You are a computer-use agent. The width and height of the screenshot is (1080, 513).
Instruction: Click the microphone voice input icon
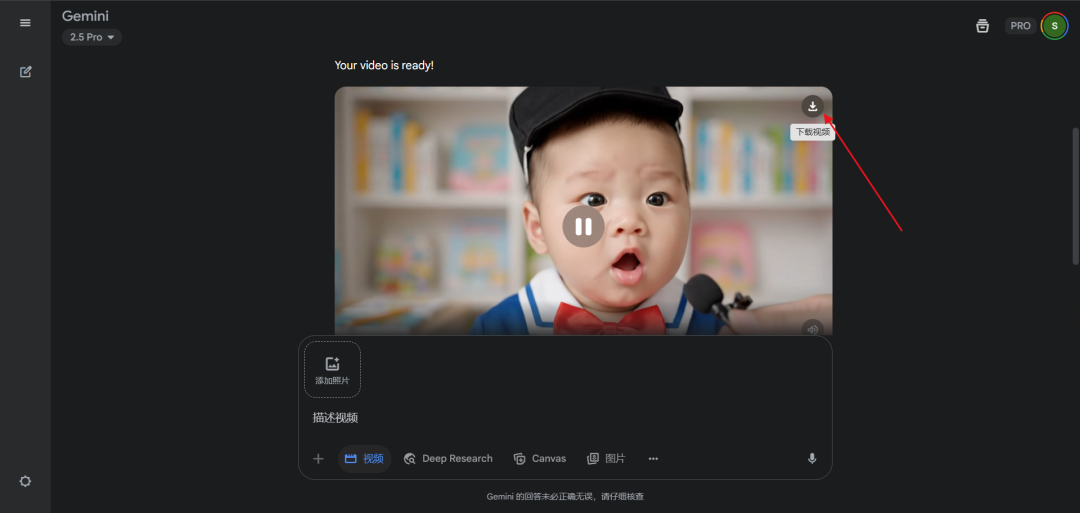coord(812,459)
